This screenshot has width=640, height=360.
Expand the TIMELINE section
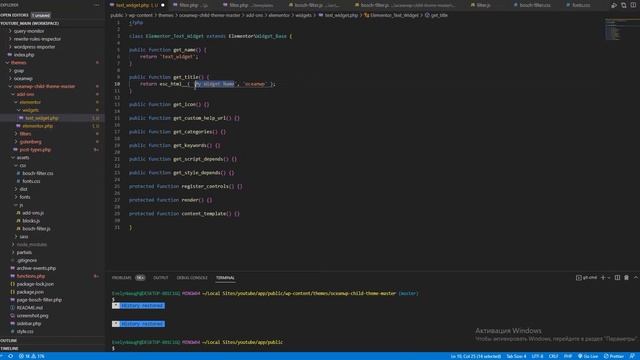(10, 349)
